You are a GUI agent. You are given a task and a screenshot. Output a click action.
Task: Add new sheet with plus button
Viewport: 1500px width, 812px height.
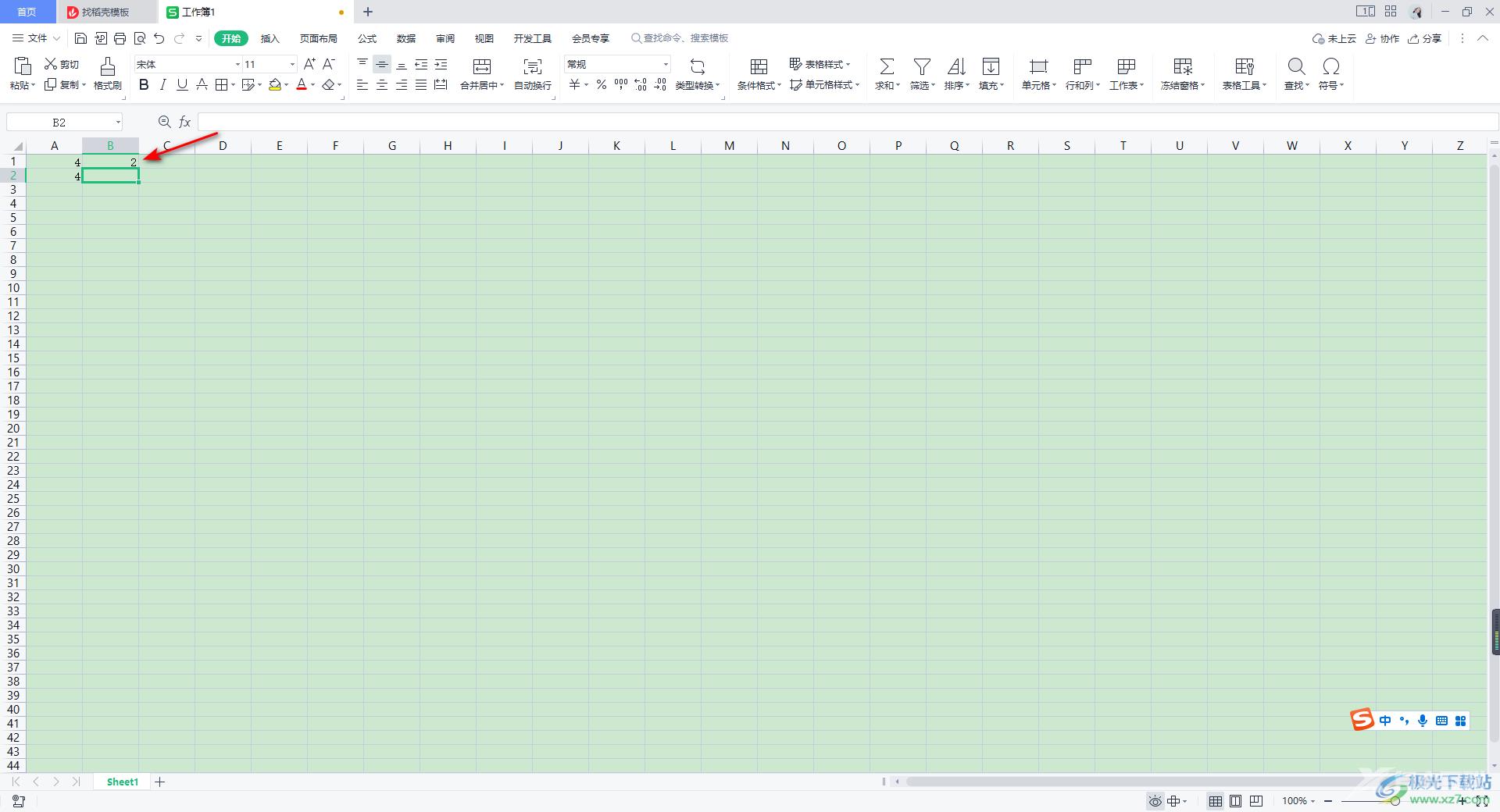(x=160, y=782)
